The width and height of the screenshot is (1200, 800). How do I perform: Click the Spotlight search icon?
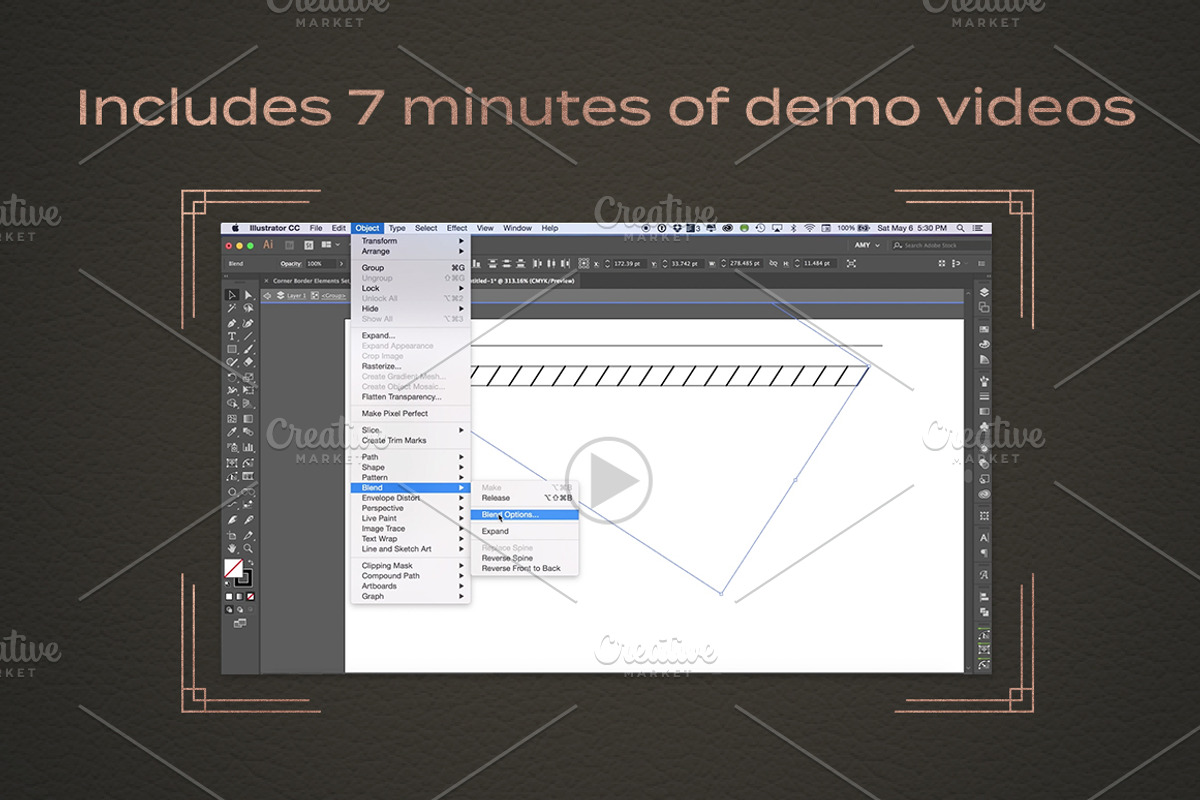click(x=961, y=228)
